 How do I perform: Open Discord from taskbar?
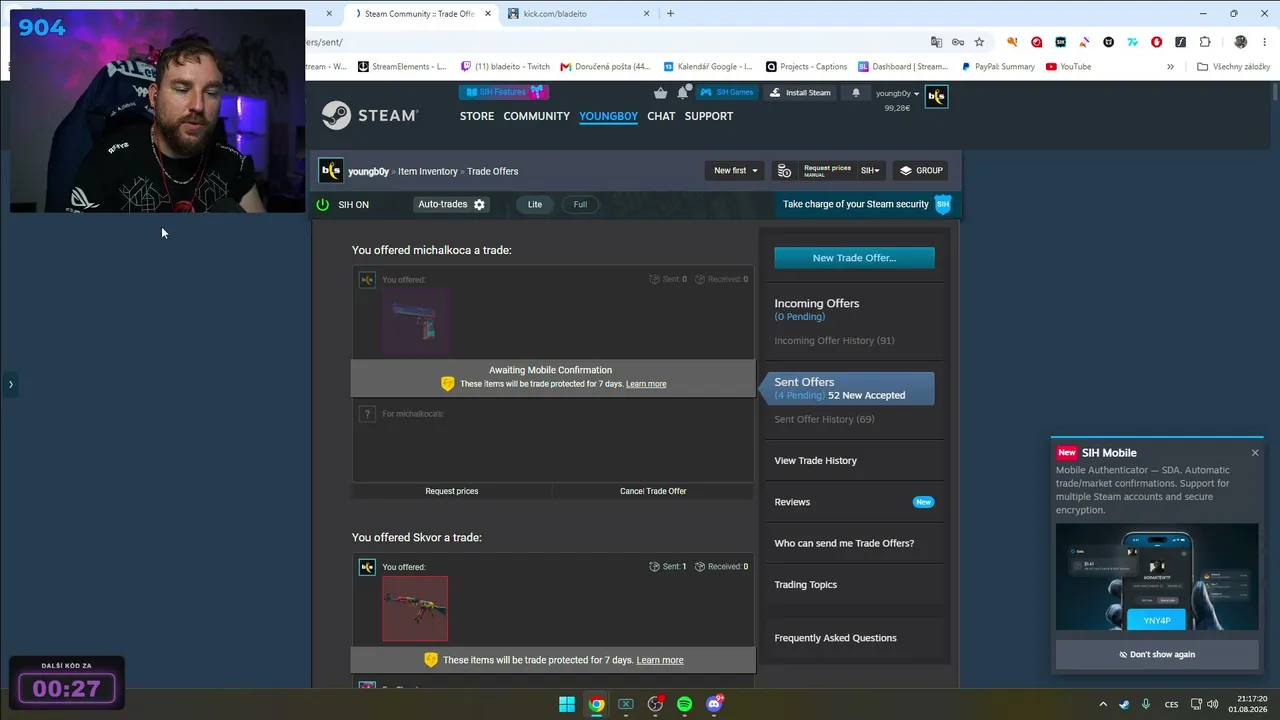pos(714,704)
